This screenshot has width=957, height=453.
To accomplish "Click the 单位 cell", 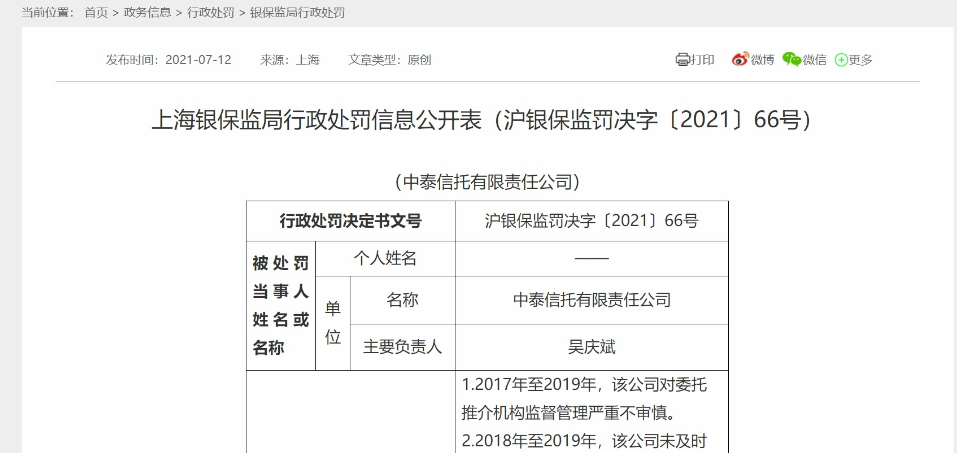I will (333, 324).
